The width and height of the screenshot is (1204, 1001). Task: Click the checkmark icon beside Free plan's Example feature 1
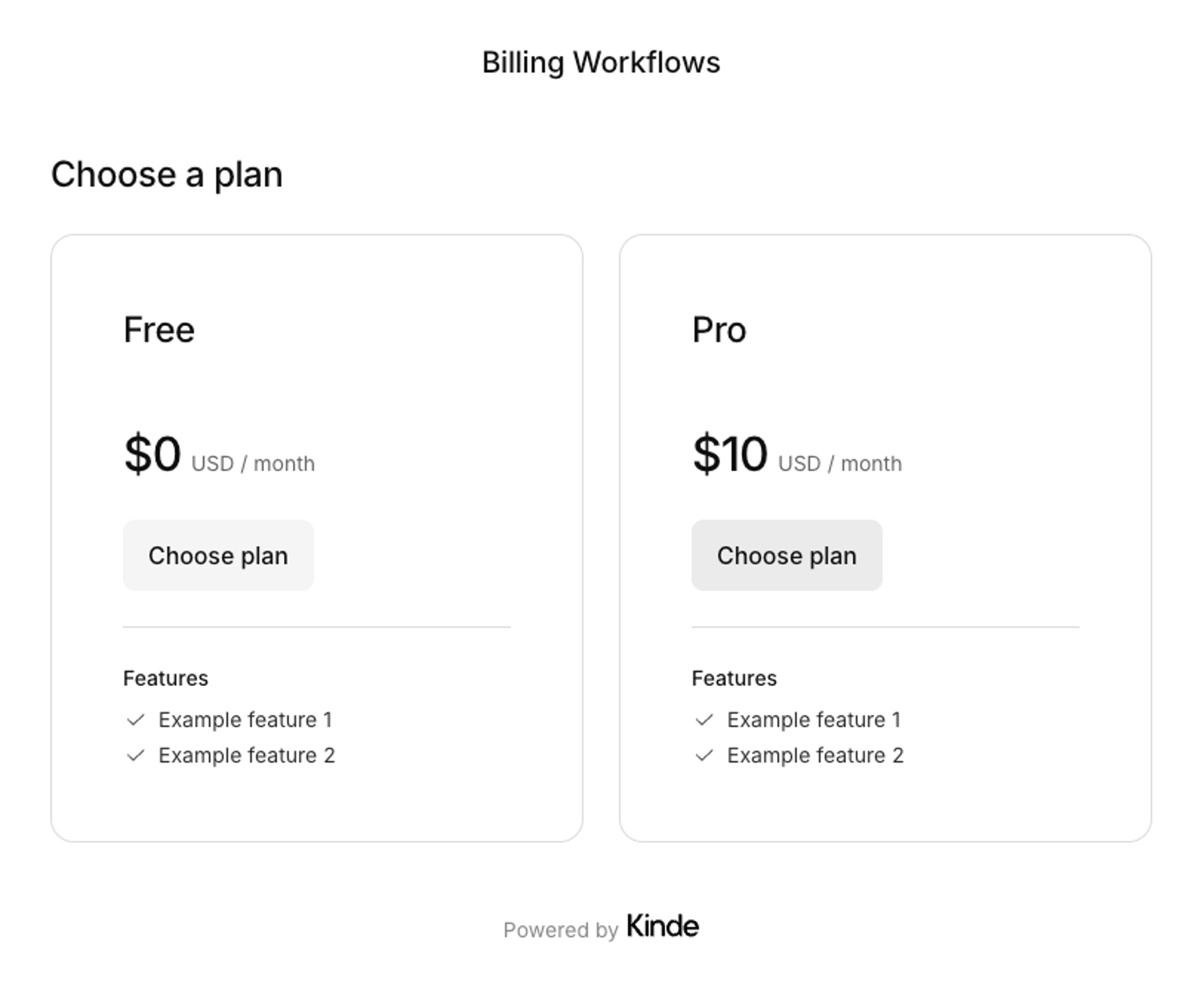pyautogui.click(x=136, y=721)
